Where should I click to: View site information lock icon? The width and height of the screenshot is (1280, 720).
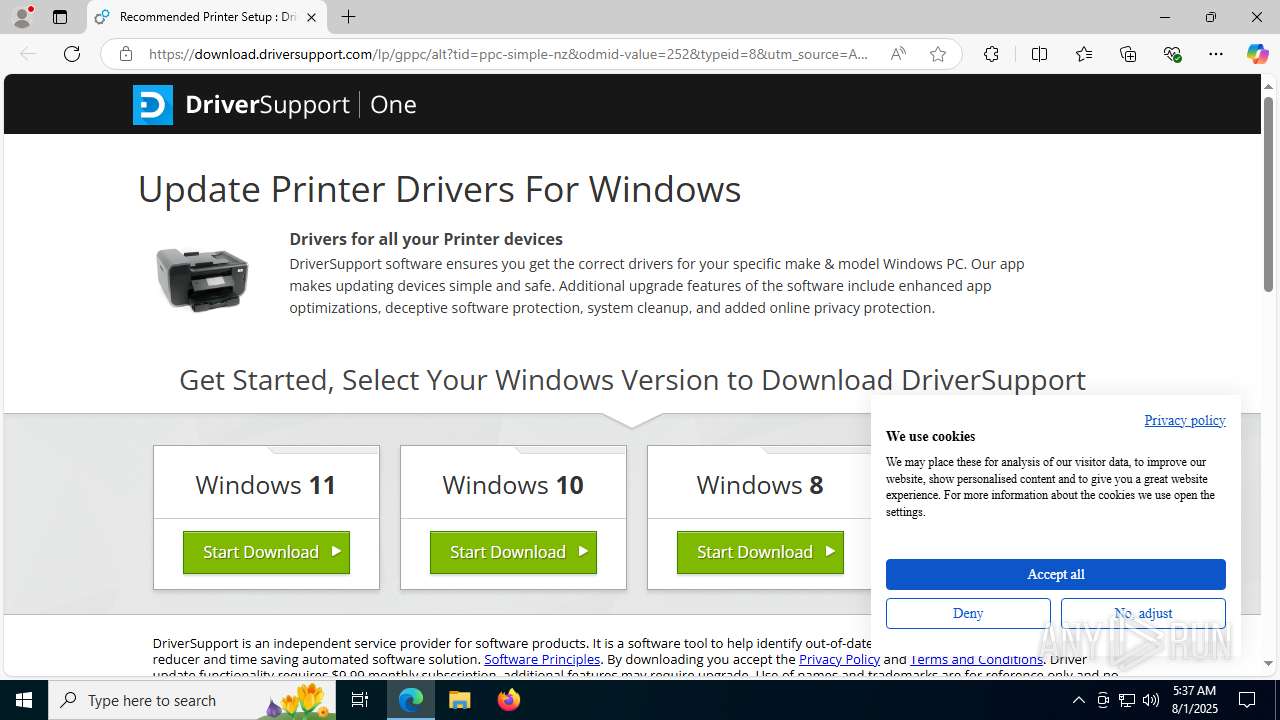click(125, 54)
